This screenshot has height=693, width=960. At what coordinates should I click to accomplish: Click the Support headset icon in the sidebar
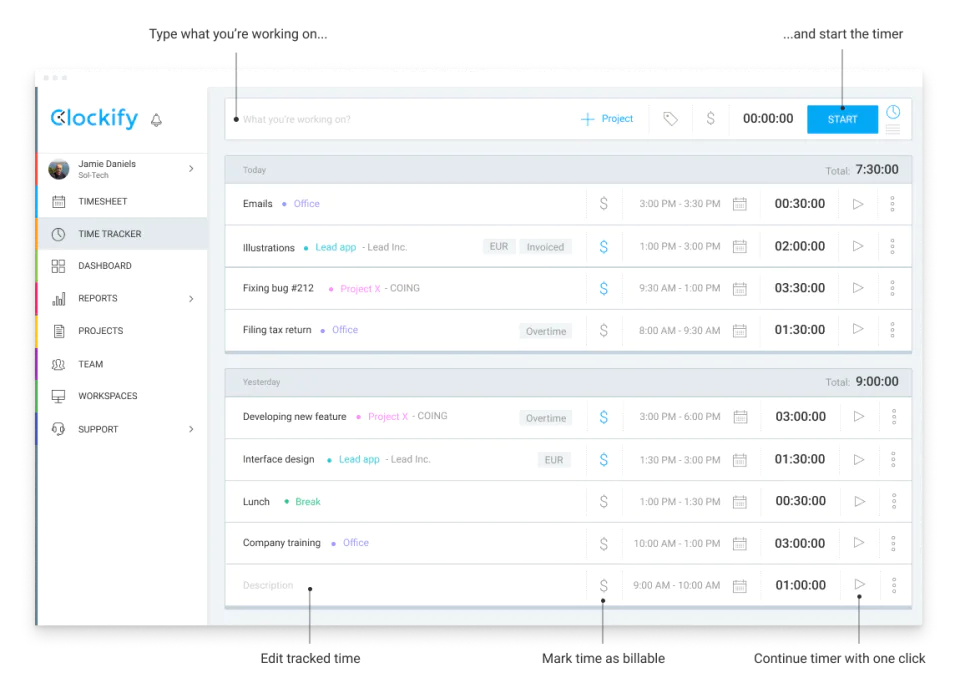point(58,429)
